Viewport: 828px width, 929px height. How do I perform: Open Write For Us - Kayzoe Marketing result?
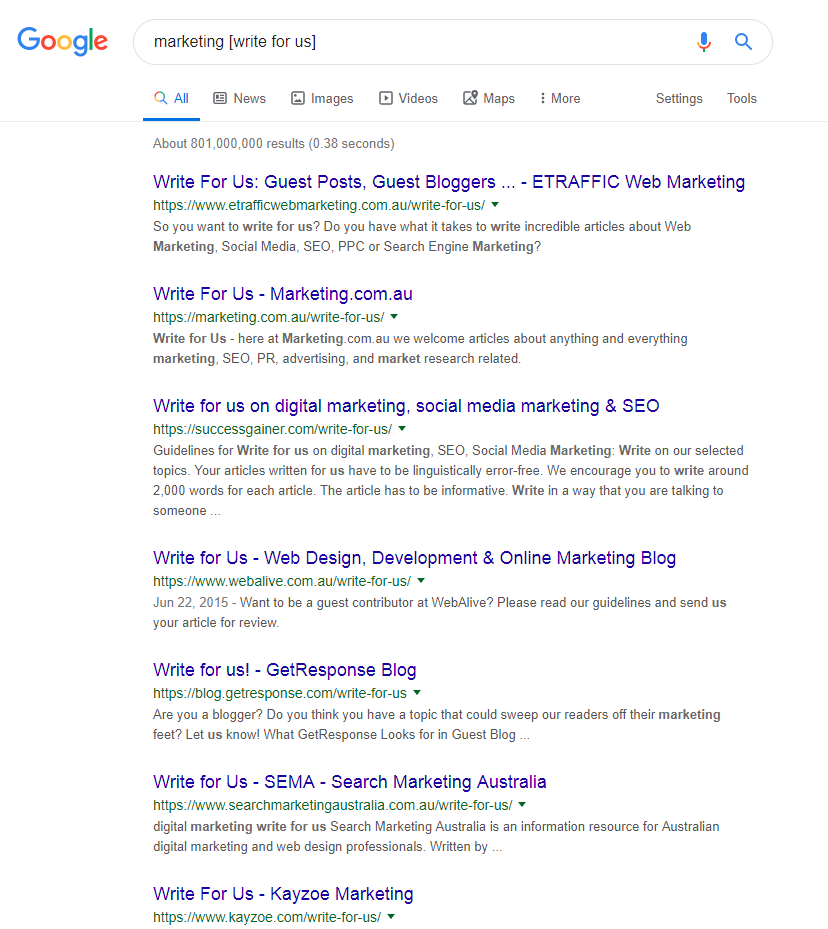[283, 894]
